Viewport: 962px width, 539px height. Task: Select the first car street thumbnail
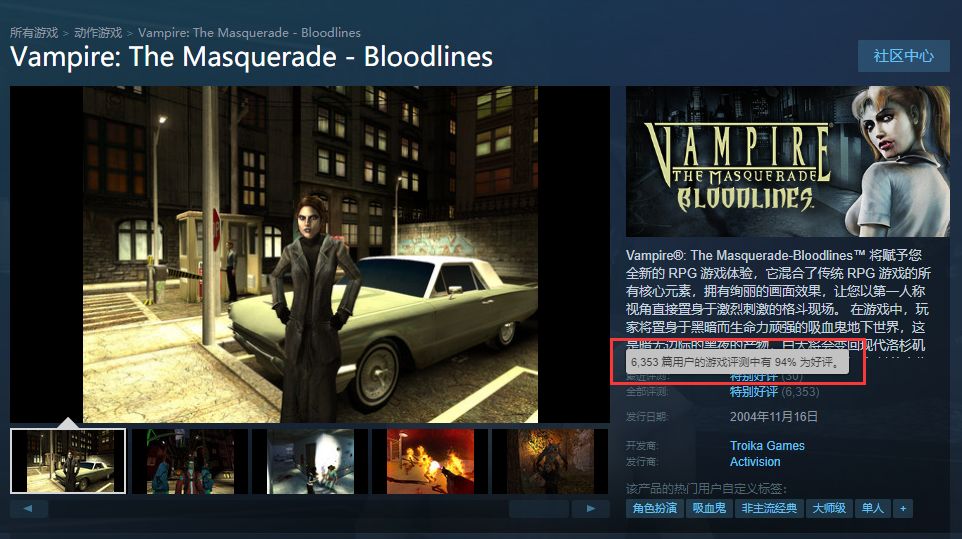(68, 461)
